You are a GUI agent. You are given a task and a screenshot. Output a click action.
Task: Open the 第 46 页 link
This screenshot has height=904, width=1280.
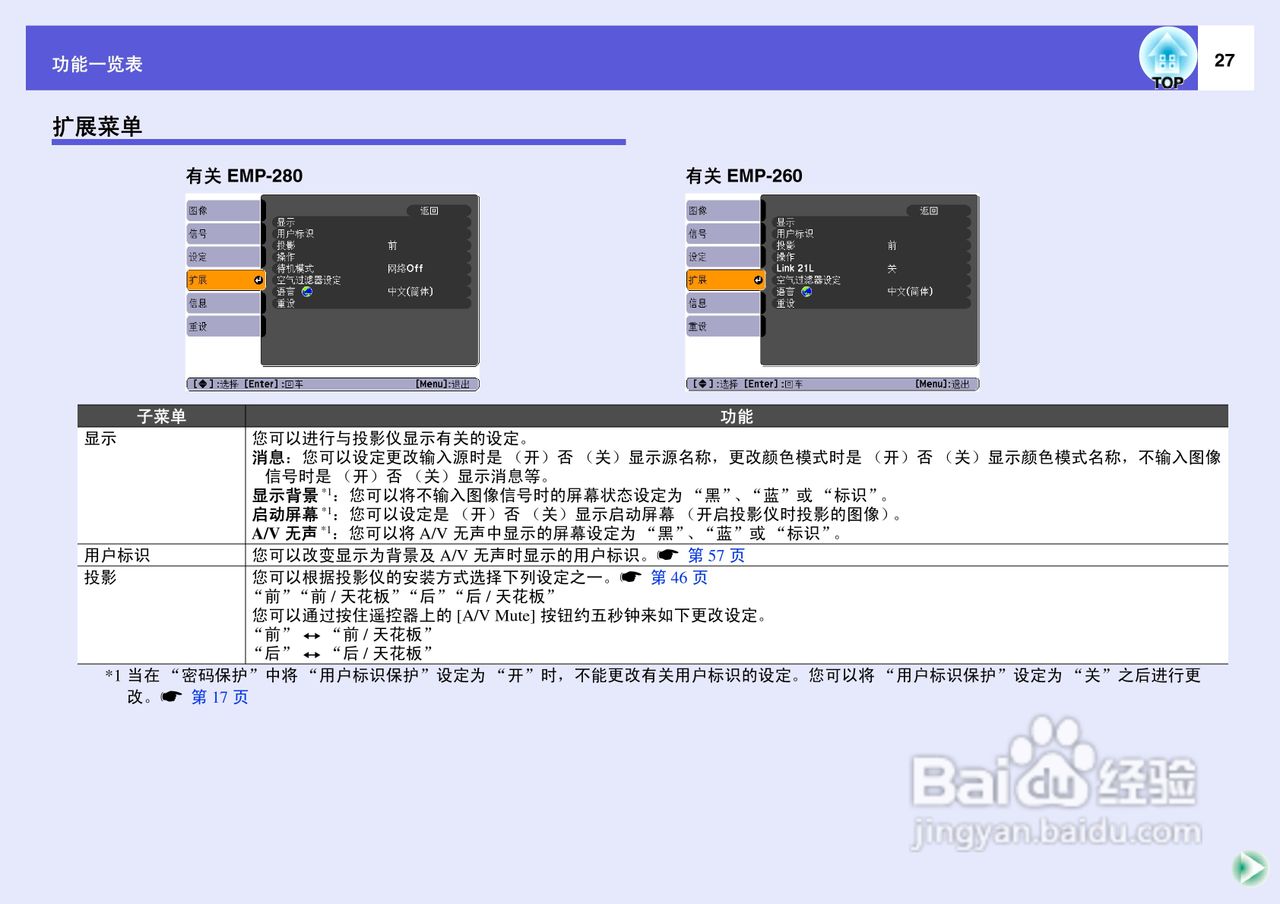coord(678,577)
